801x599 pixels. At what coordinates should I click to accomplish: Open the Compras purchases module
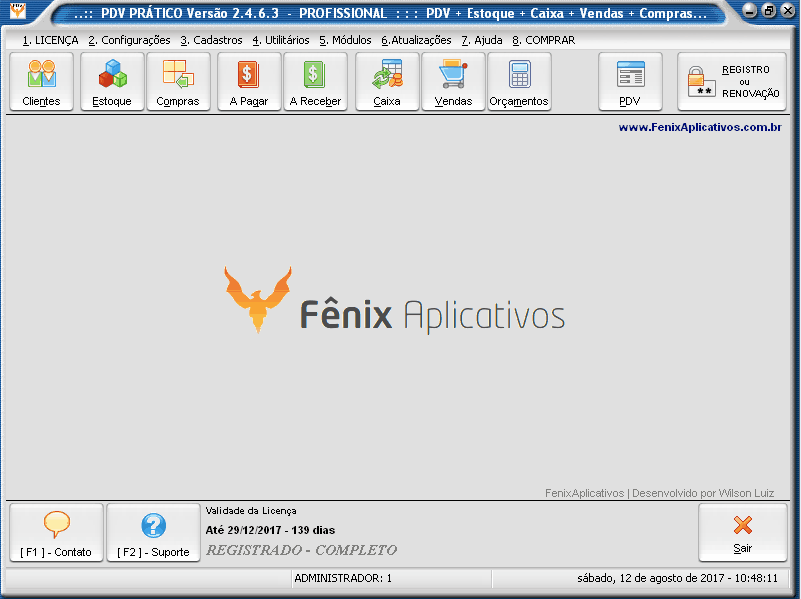click(x=178, y=82)
